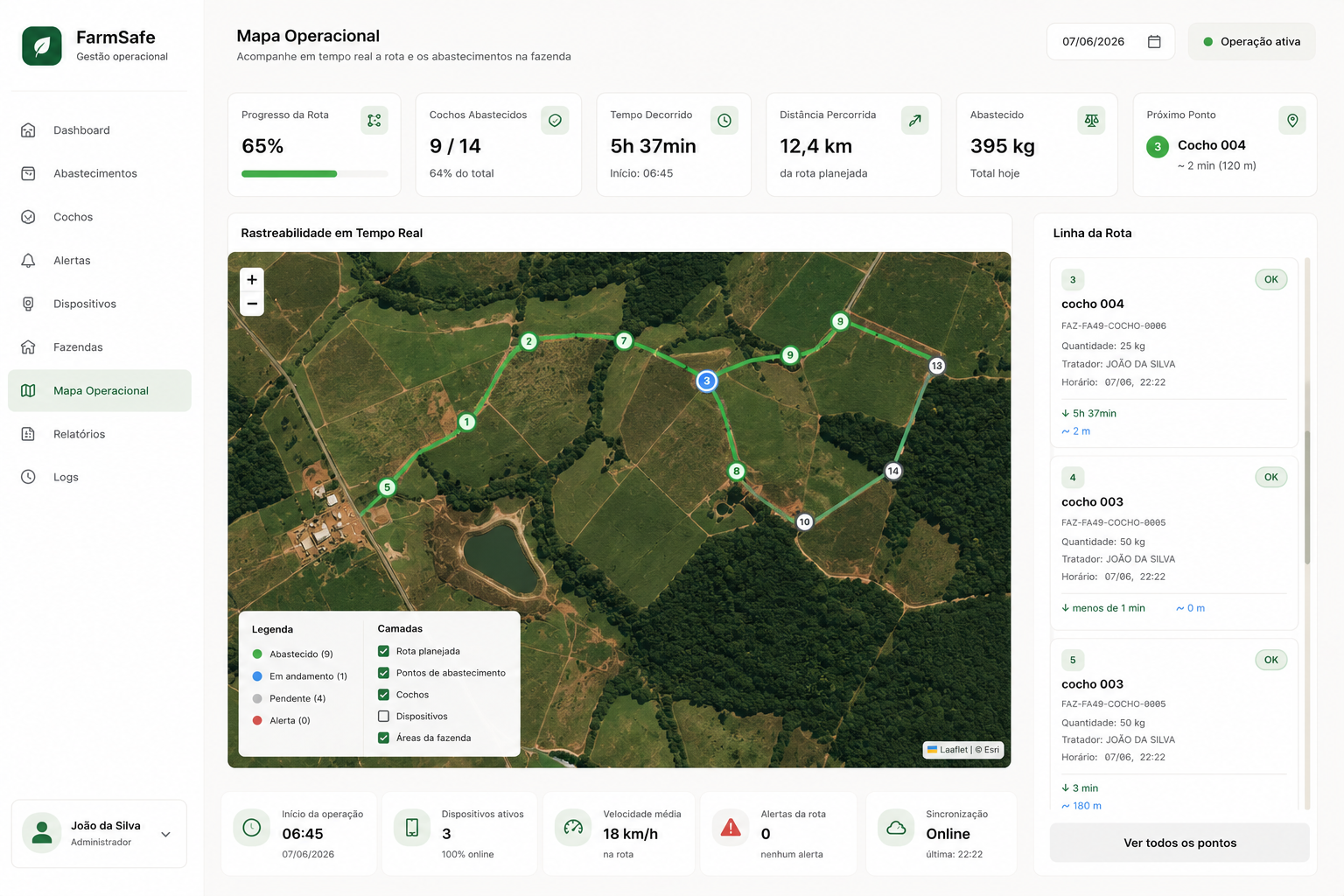Open Abastecimentos menu item
Viewport: 1344px width, 896px height.
coord(100,173)
